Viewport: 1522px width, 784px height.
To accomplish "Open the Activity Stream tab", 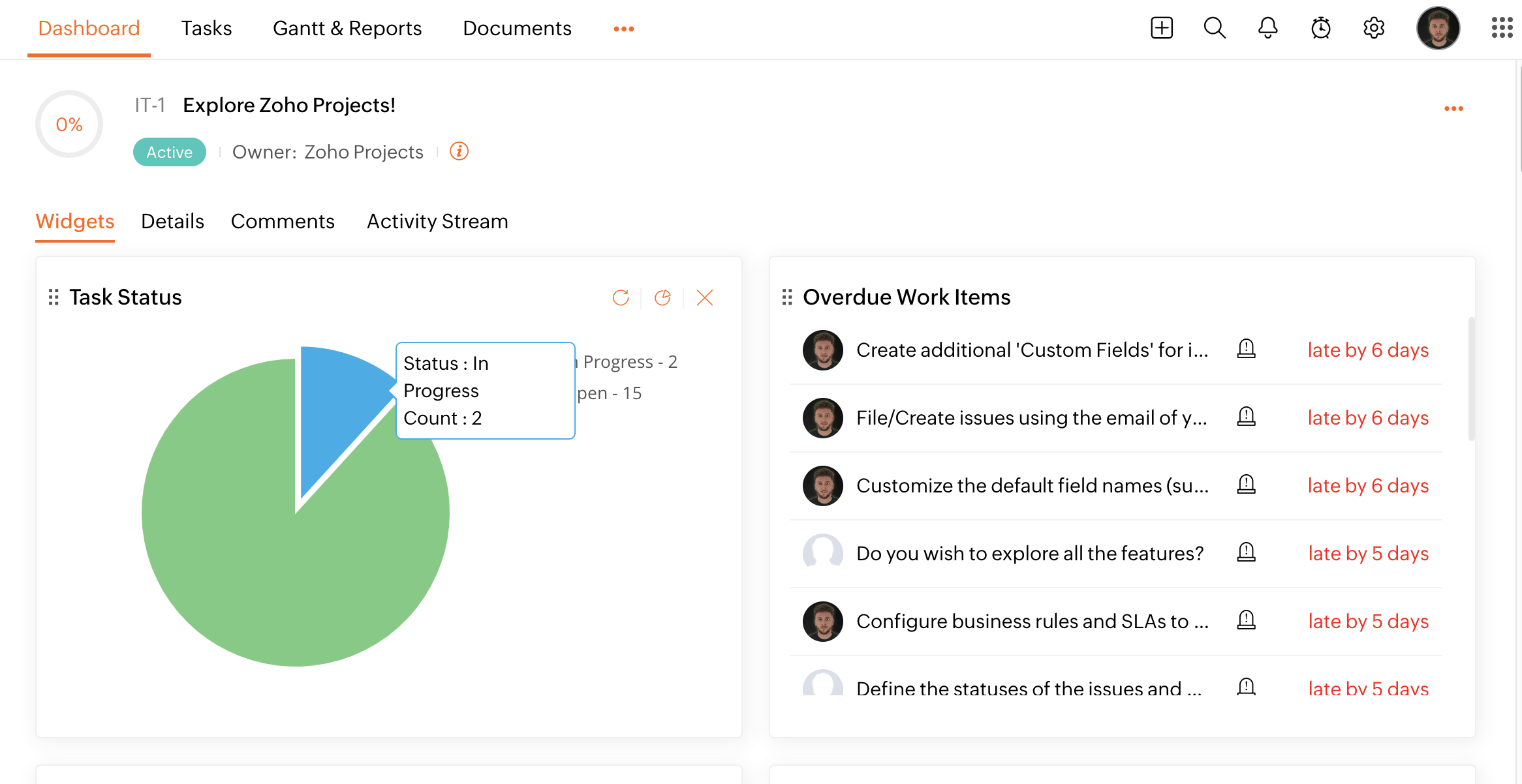I will coord(437,221).
